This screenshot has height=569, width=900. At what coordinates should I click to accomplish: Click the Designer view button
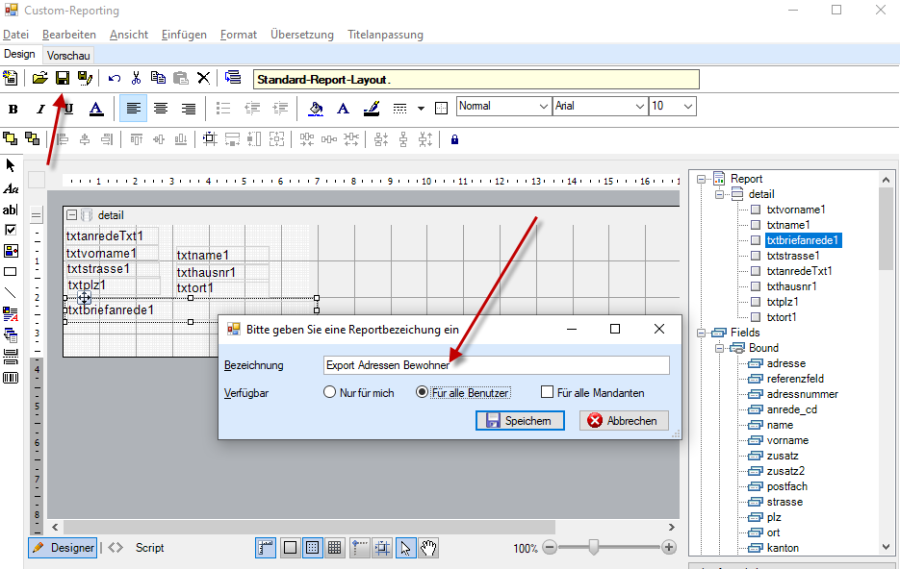coord(63,548)
